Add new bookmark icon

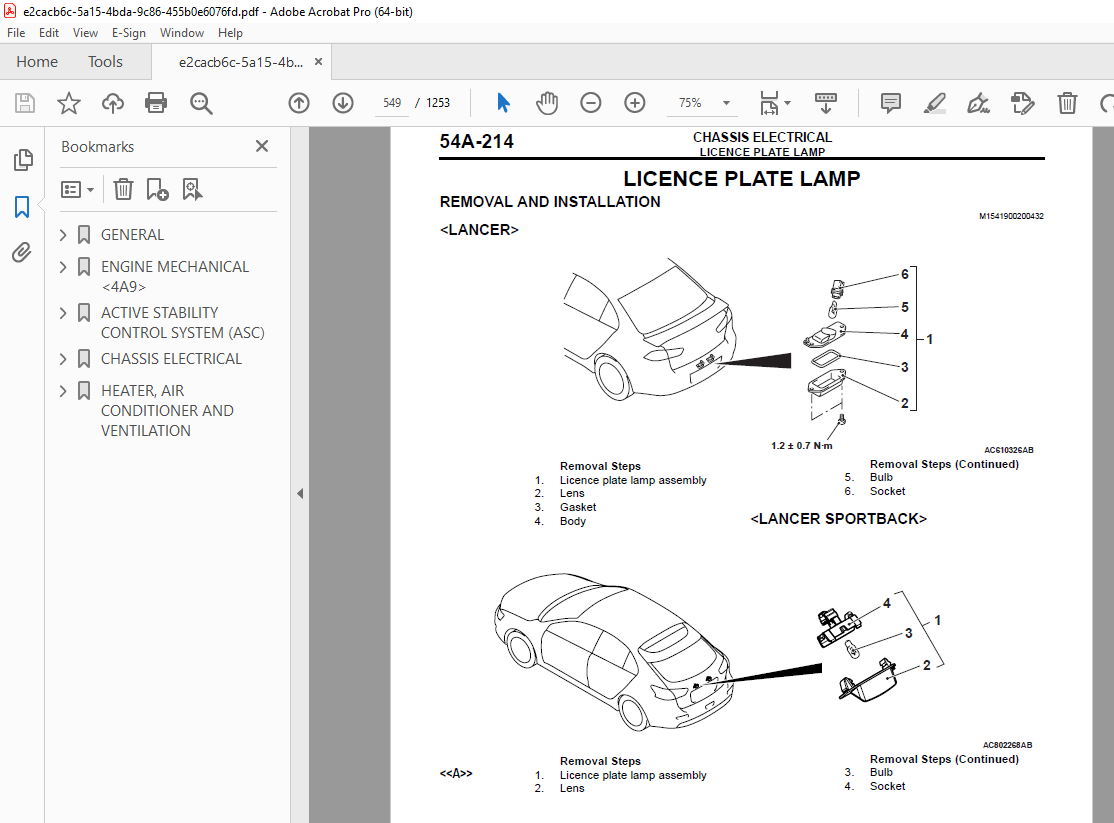(x=157, y=190)
